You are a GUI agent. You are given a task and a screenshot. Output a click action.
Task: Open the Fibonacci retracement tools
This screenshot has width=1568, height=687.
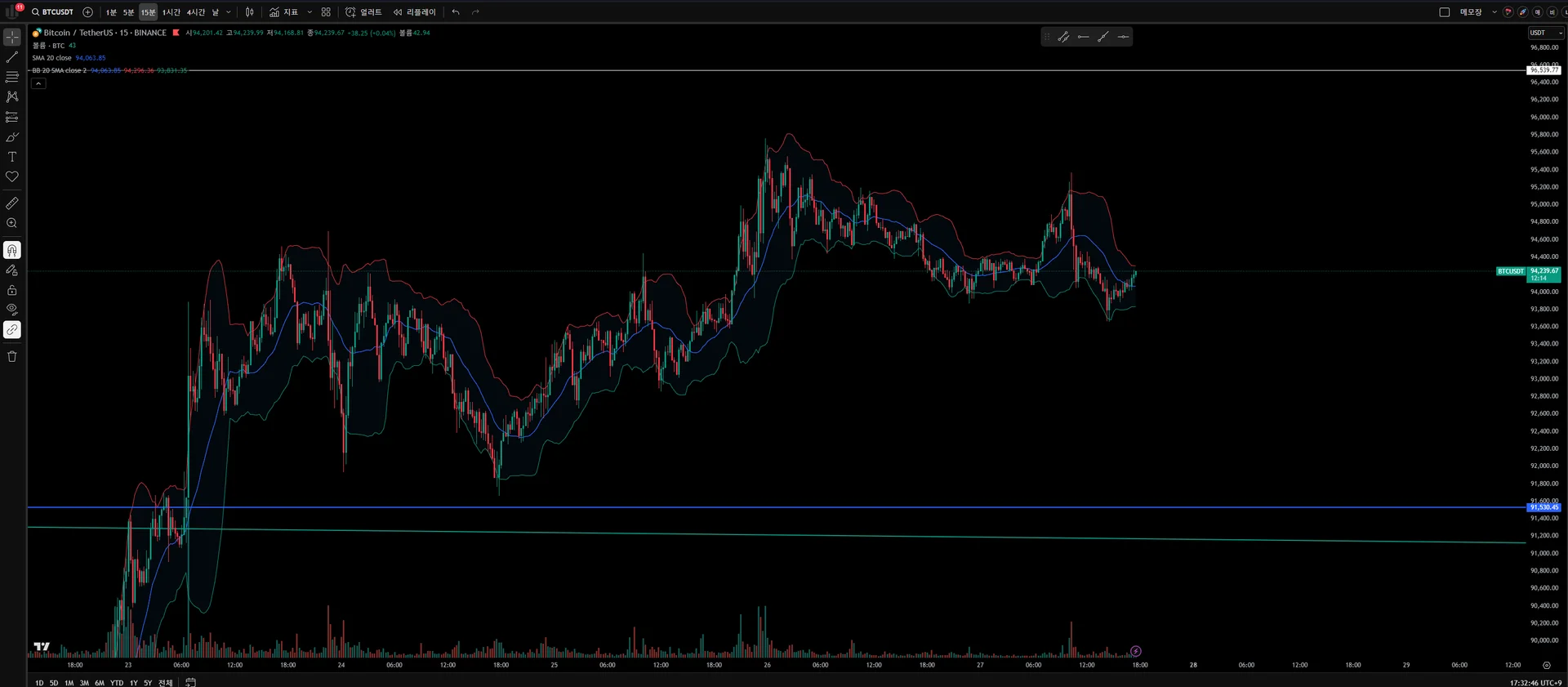pyautogui.click(x=12, y=77)
